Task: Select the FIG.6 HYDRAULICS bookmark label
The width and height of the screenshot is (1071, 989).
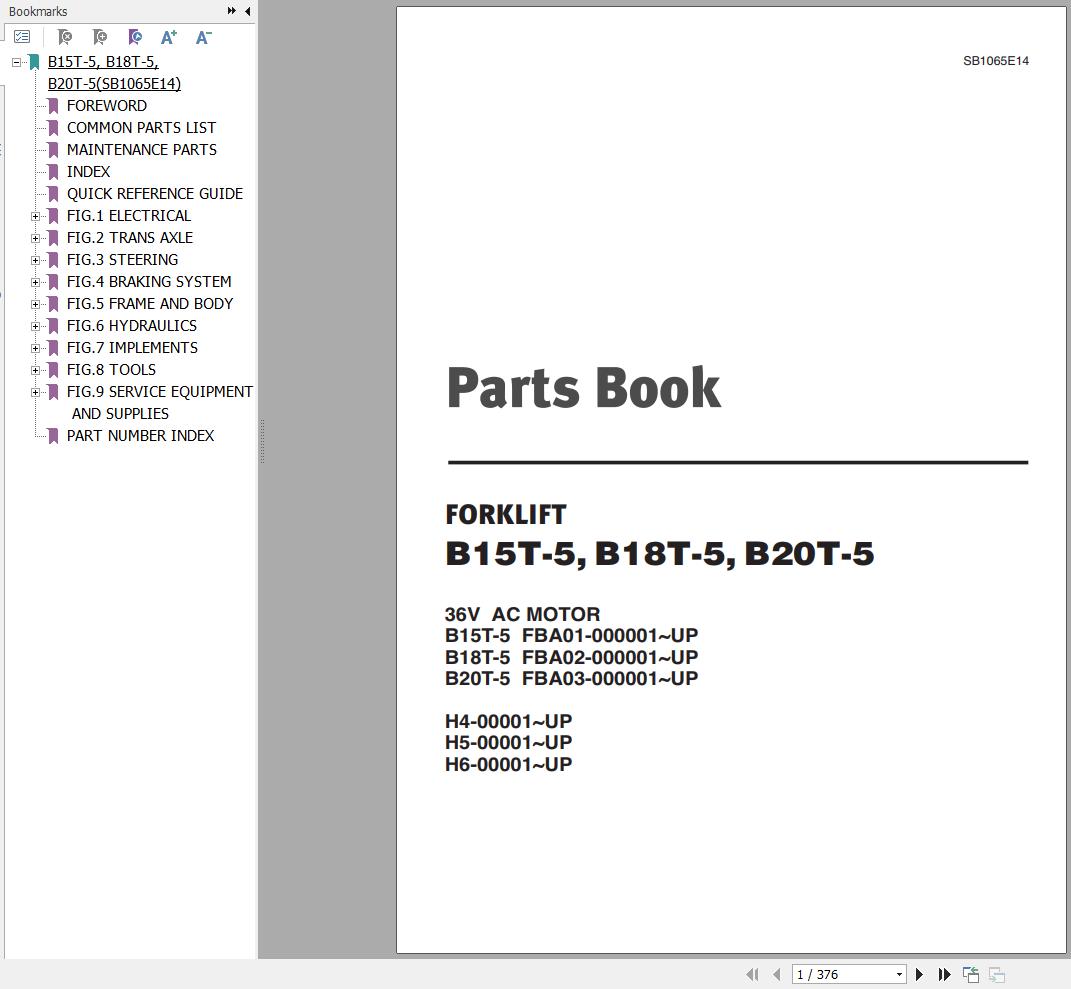Action: [x=132, y=326]
